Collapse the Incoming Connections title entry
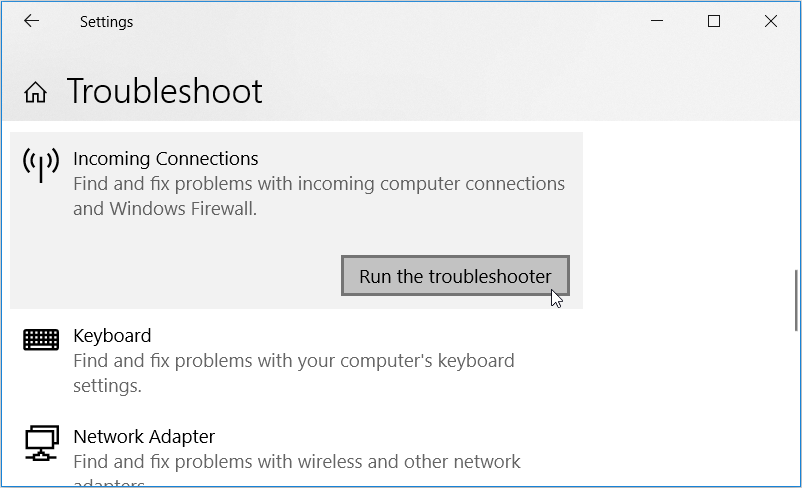 click(x=166, y=158)
